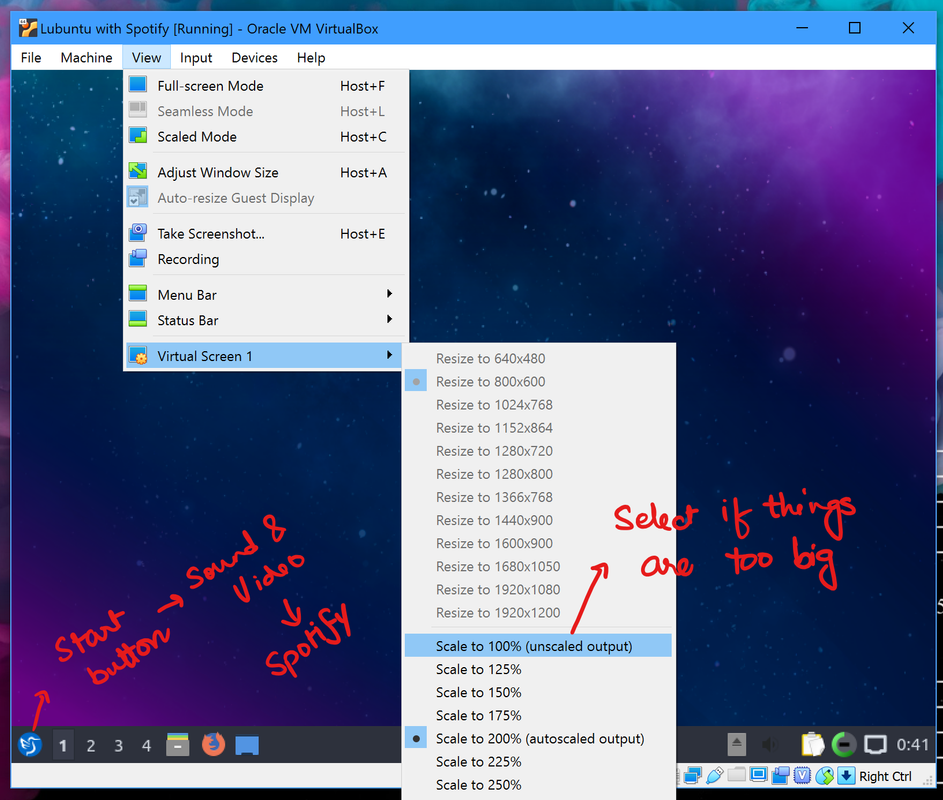
Task: Maximize the VirtualBox window
Action: pyautogui.click(x=854, y=28)
